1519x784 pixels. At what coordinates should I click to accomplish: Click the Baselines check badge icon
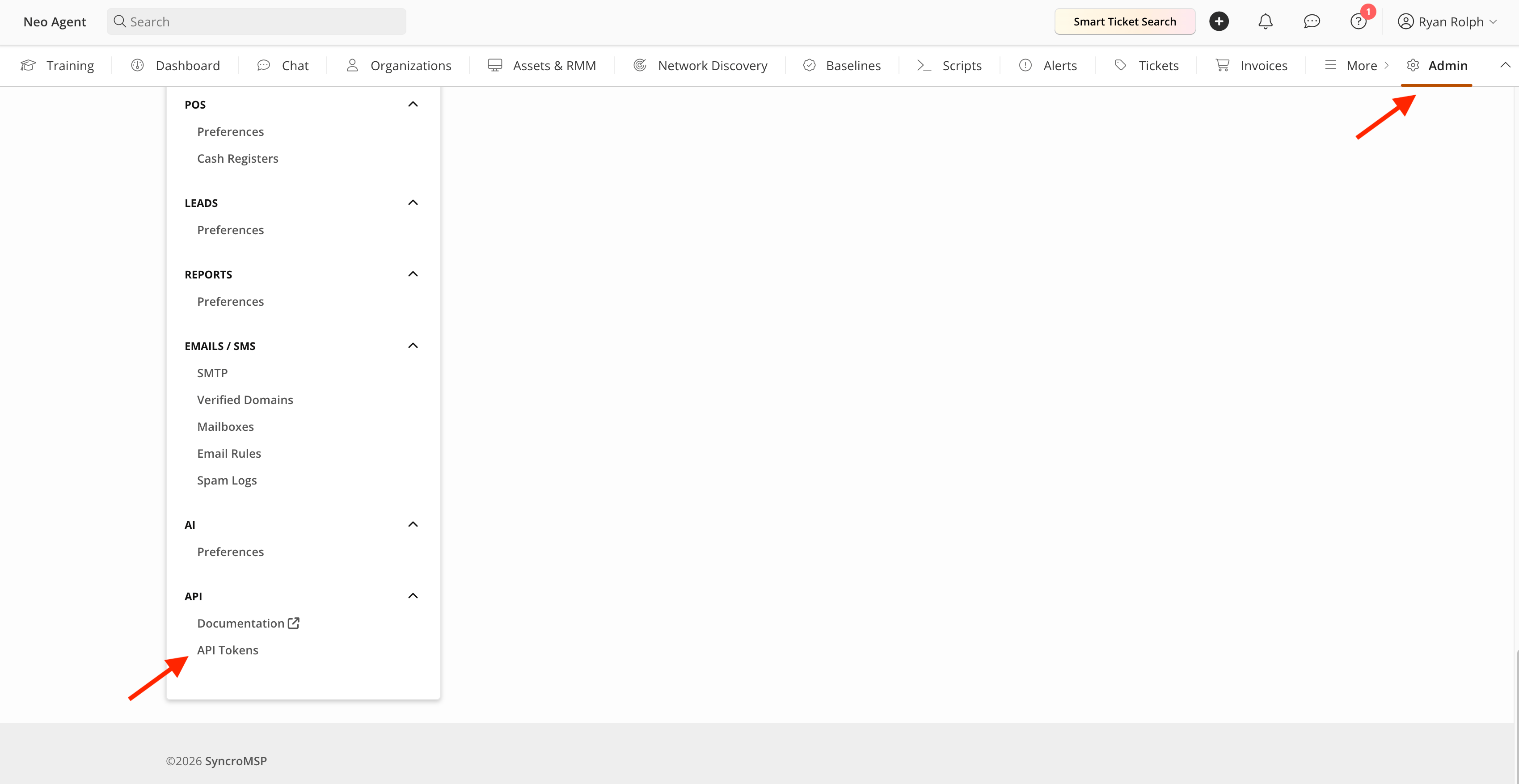(x=809, y=65)
